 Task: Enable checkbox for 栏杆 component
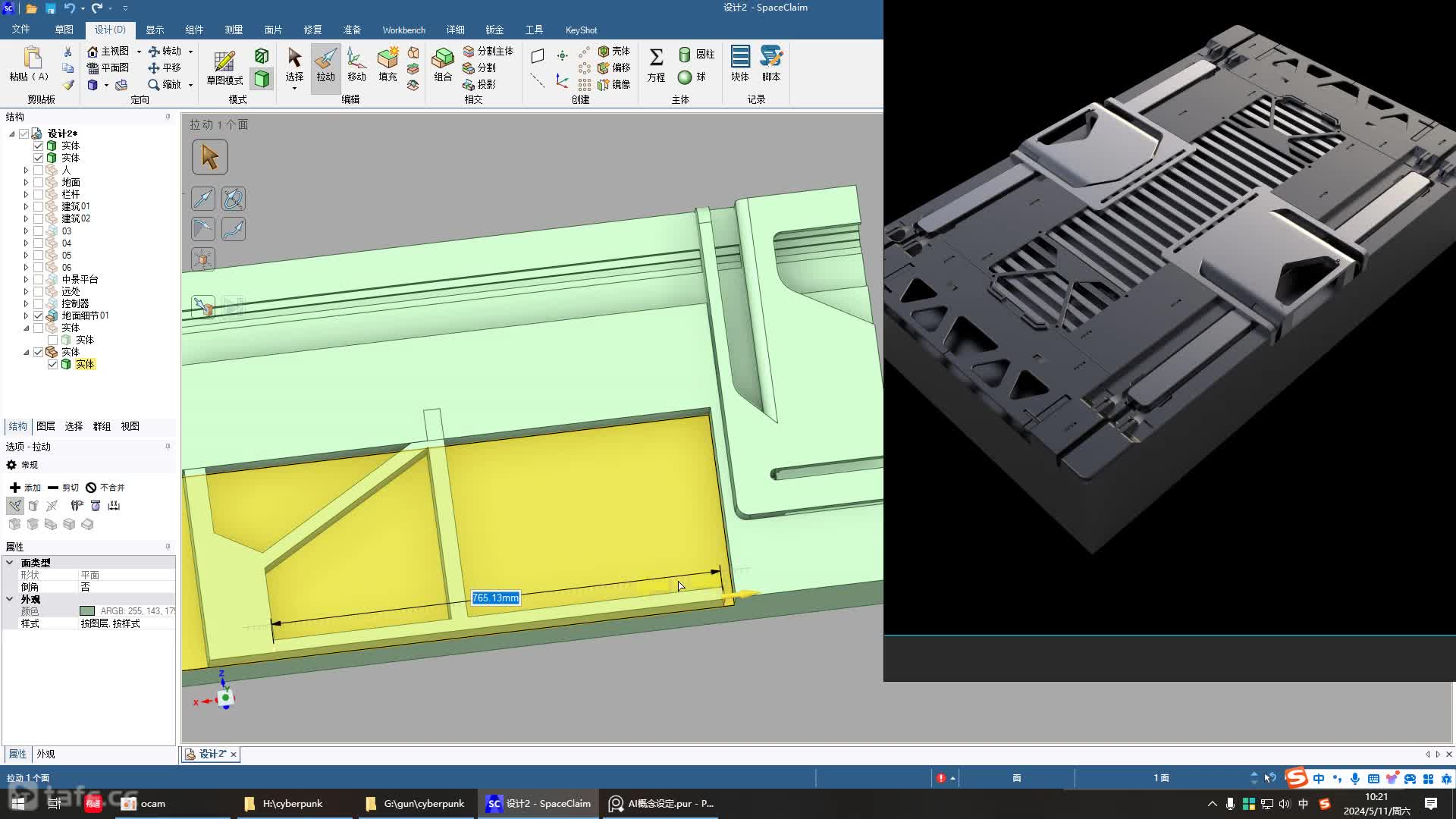point(38,194)
